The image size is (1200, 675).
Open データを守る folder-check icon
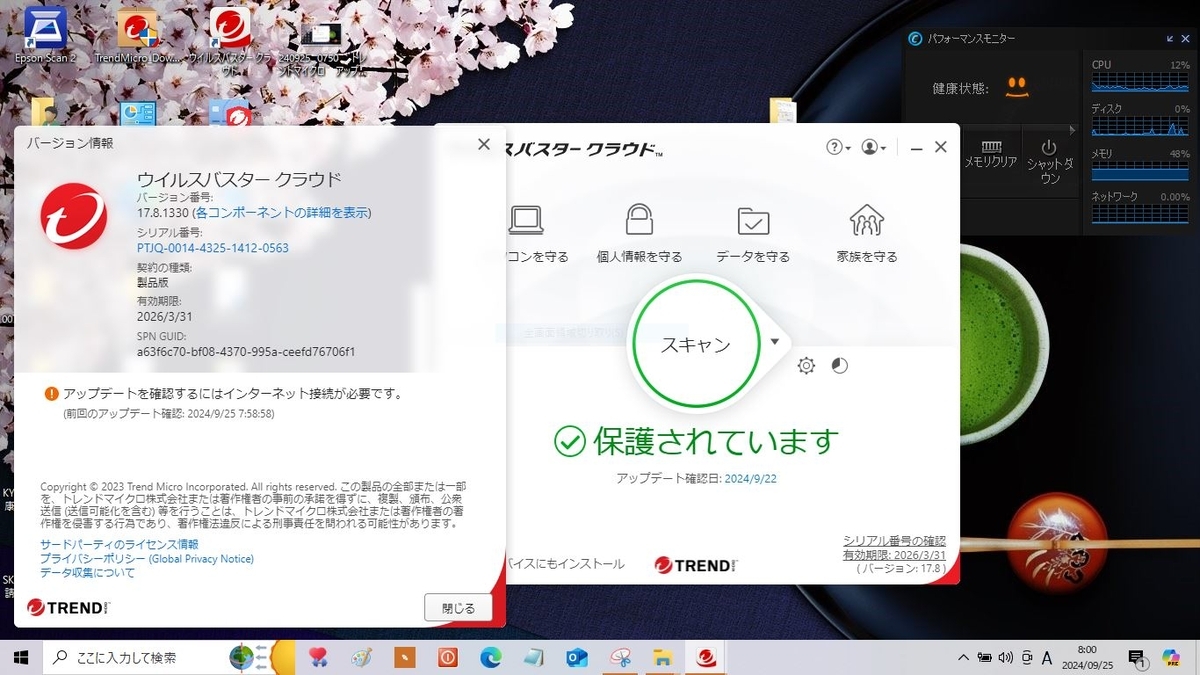(753, 220)
